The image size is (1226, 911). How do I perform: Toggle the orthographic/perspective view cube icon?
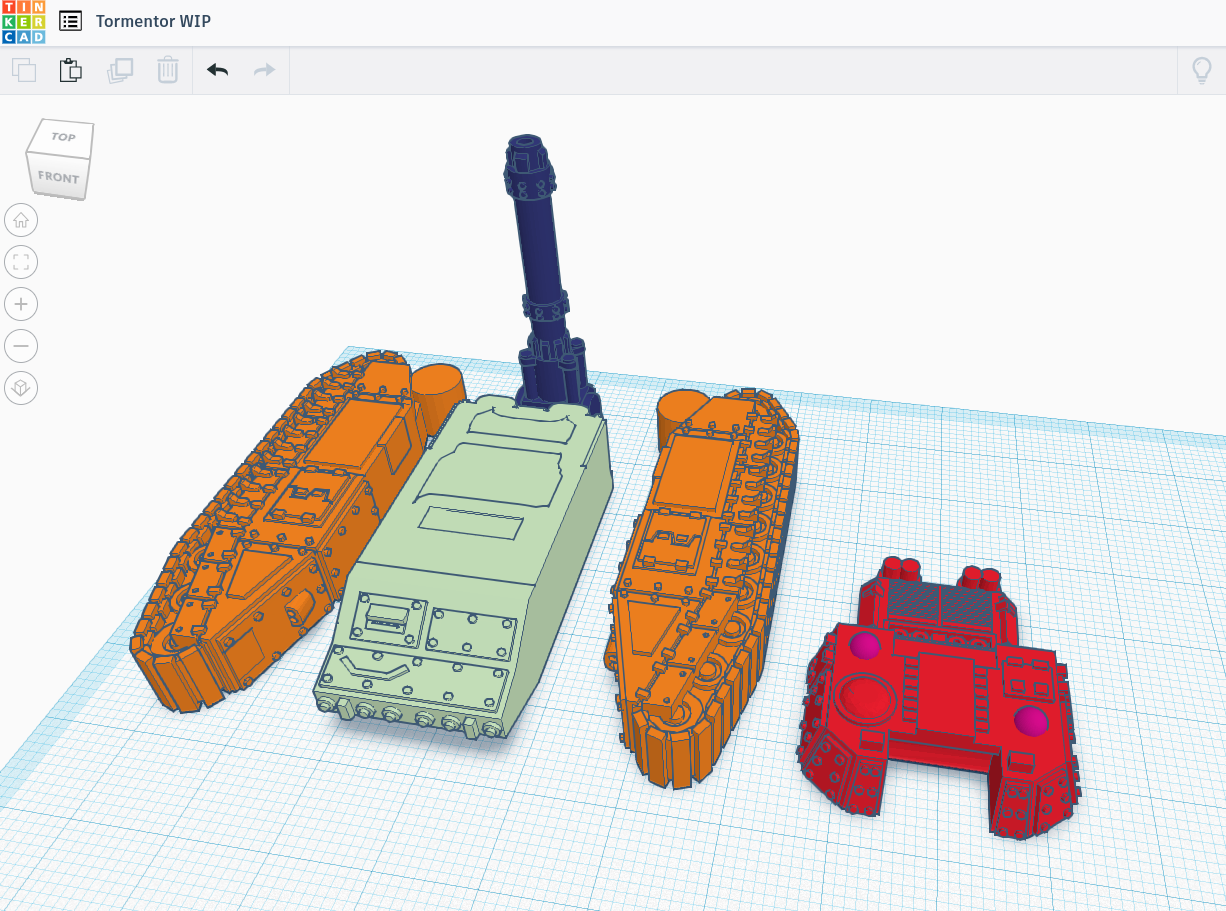pyautogui.click(x=21, y=388)
